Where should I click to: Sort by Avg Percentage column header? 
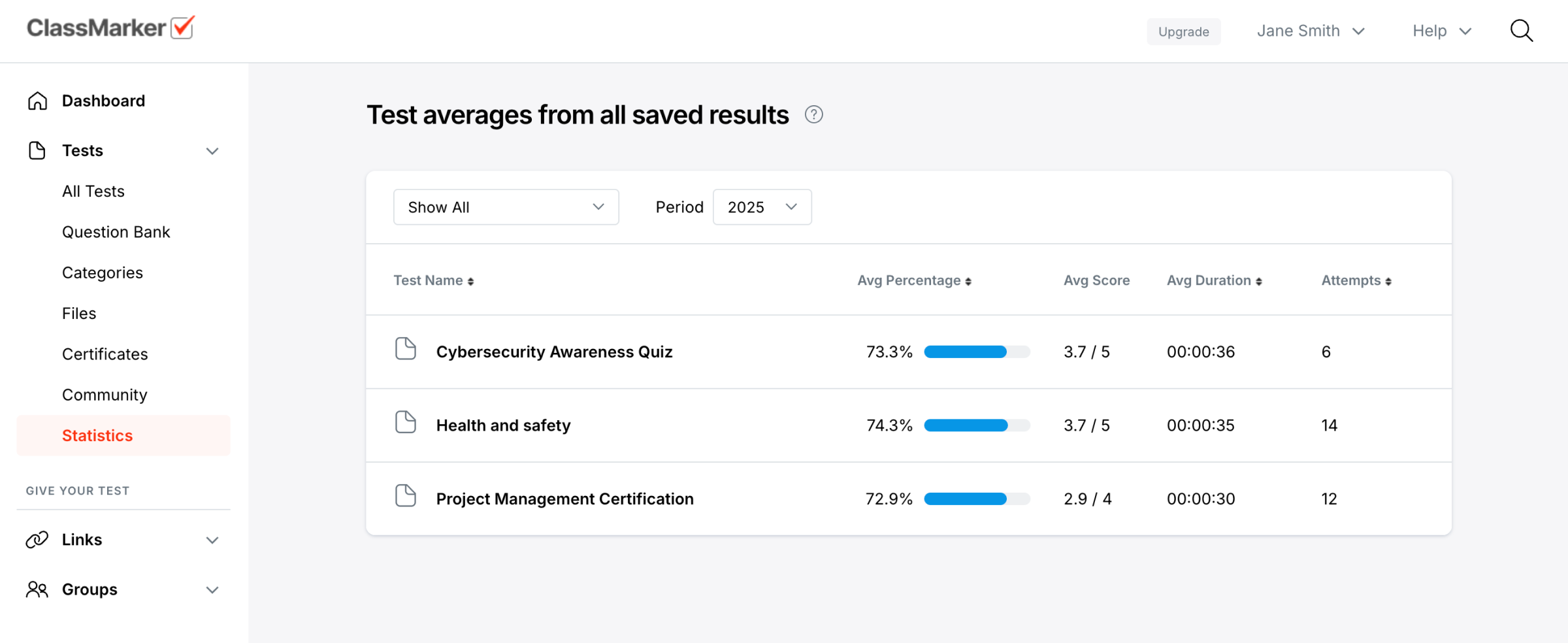[913, 280]
